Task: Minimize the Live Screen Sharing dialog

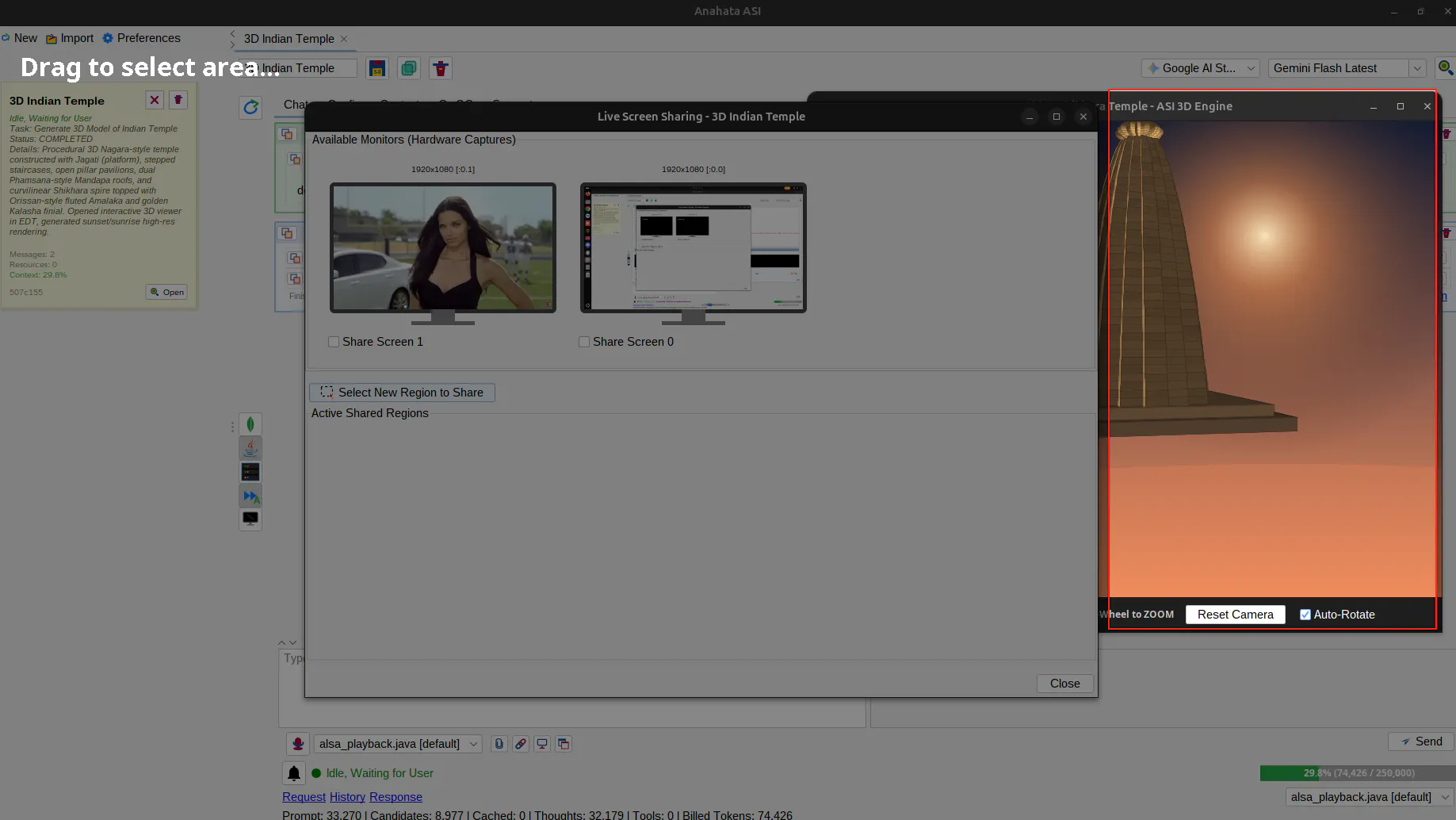Action: [x=1030, y=117]
